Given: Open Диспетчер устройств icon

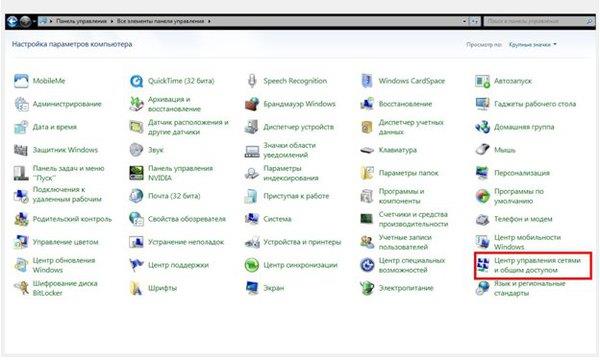Looking at the screenshot, I should pyautogui.click(x=252, y=127).
